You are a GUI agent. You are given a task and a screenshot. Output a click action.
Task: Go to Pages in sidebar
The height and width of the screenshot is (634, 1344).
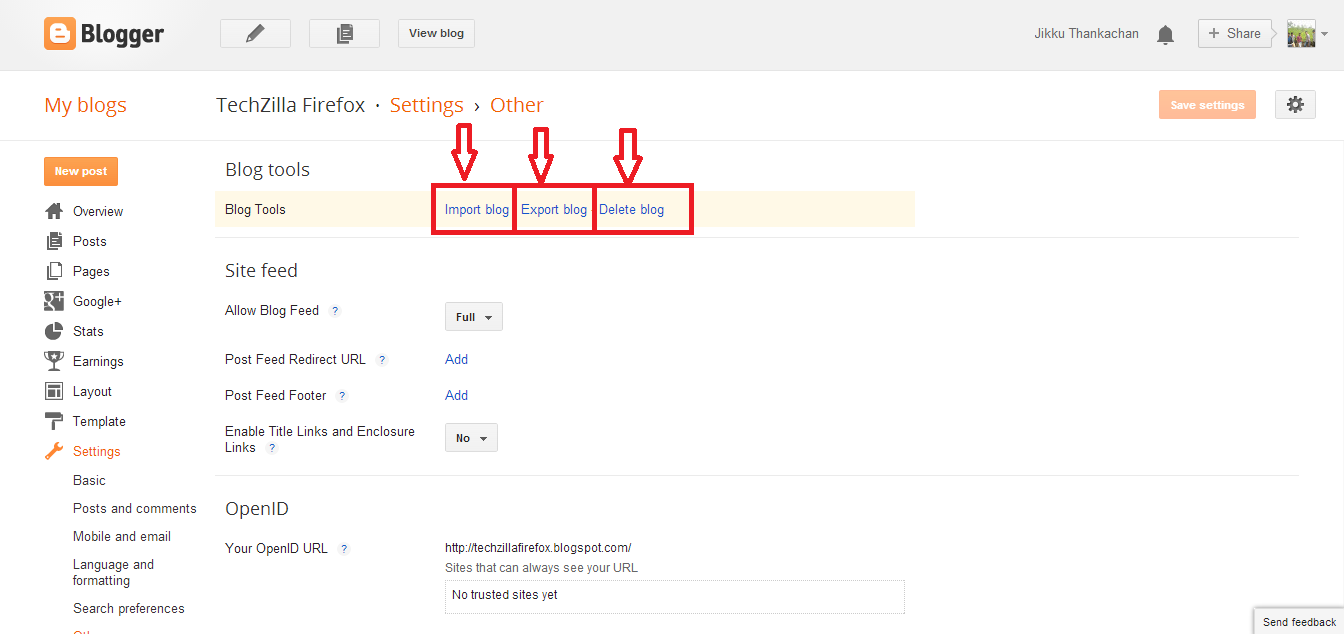coord(91,271)
